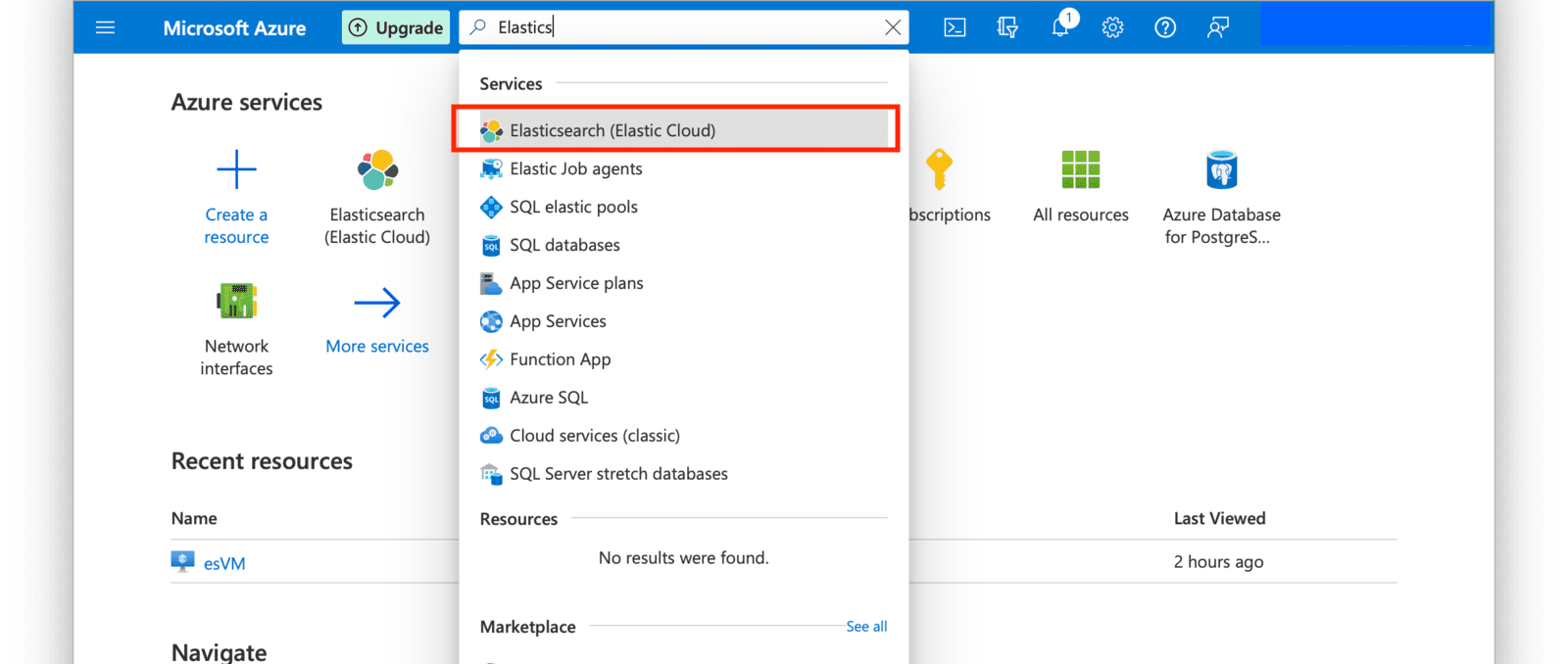Open the esVM recent resource link
This screenshot has height=664, width=1568.
(224, 563)
